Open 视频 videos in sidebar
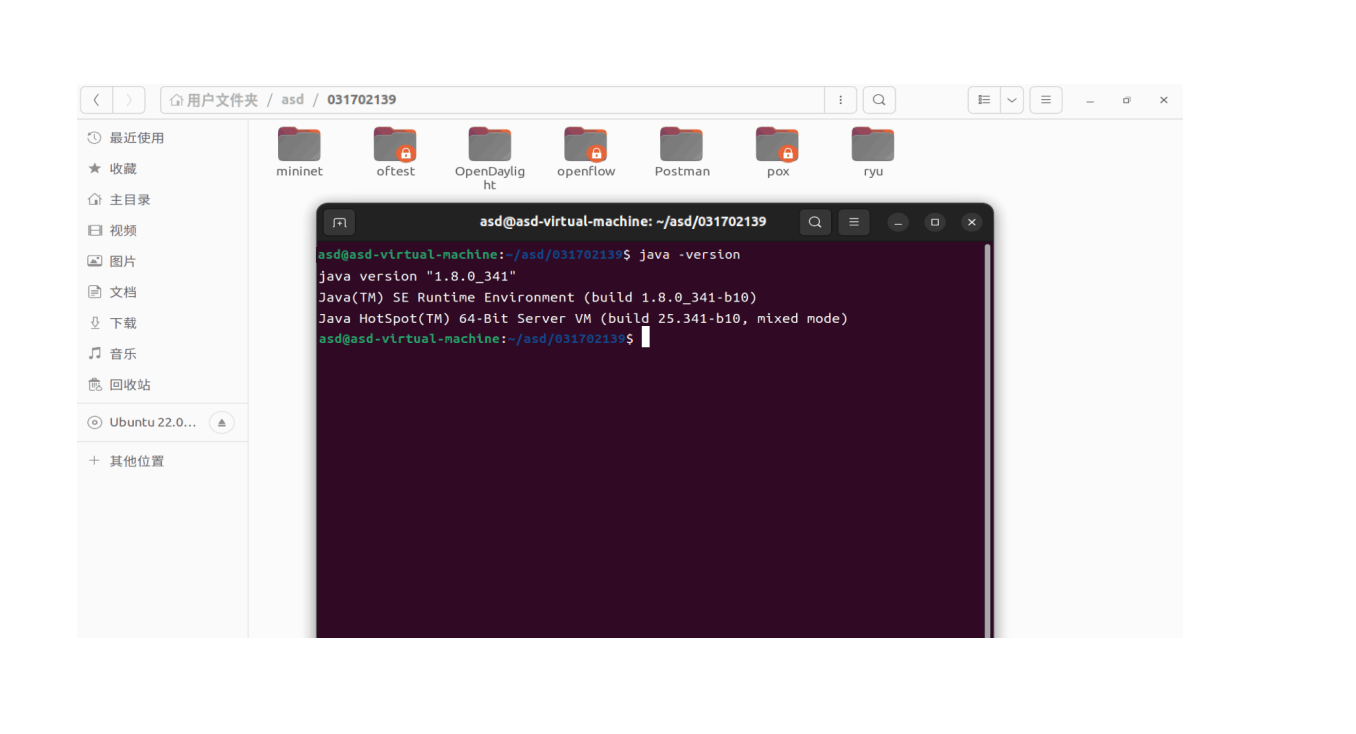 tap(162, 231)
